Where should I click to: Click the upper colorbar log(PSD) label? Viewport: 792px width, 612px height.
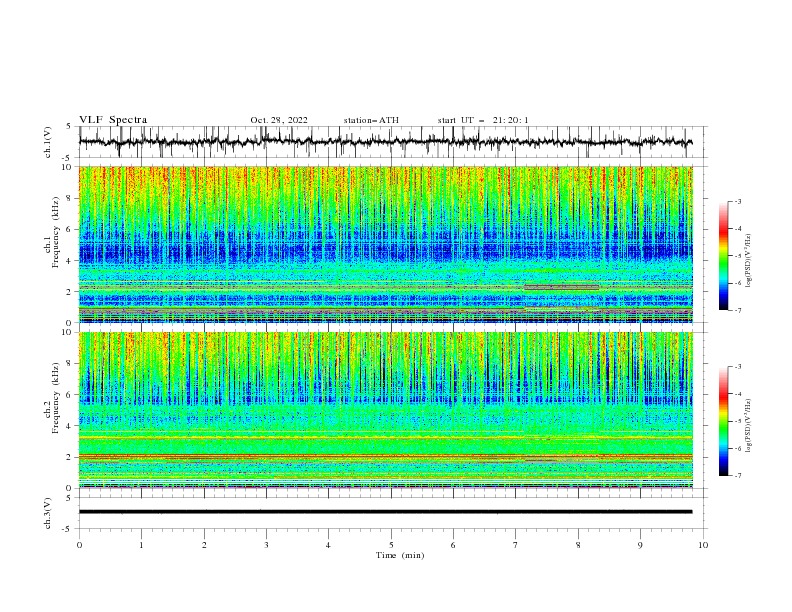[x=749, y=260]
